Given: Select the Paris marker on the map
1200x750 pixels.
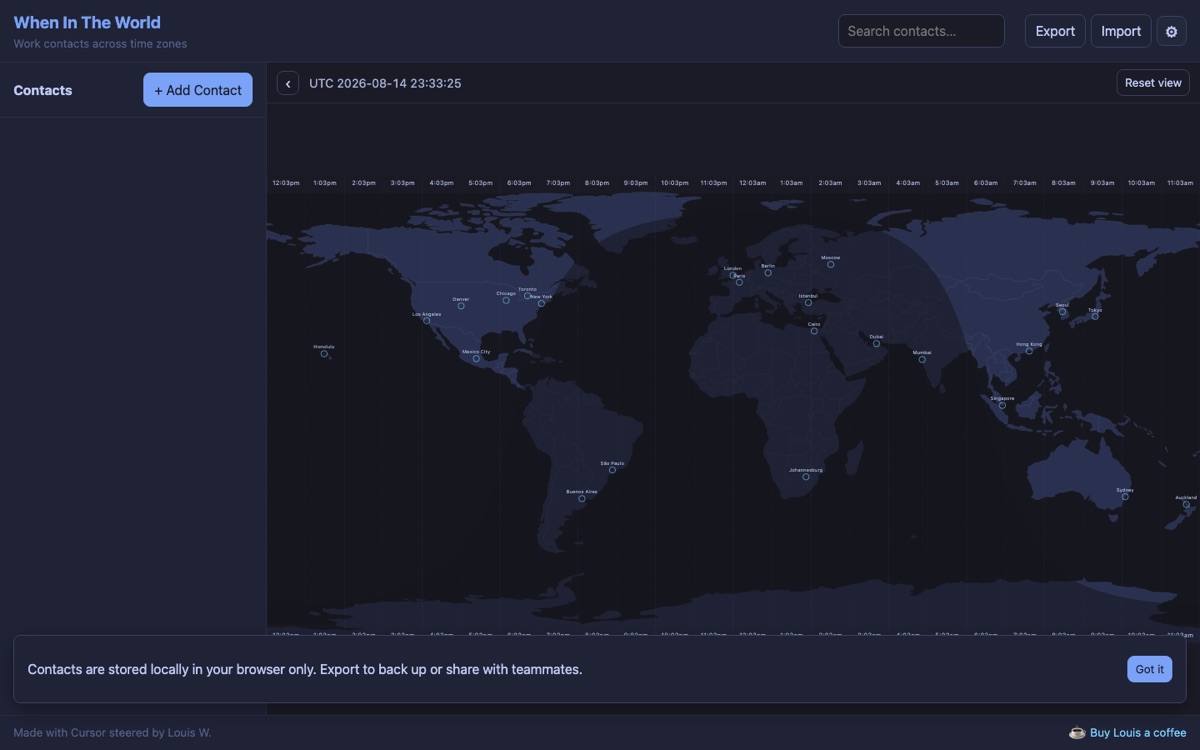Looking at the screenshot, I should pyautogui.click(x=740, y=282).
